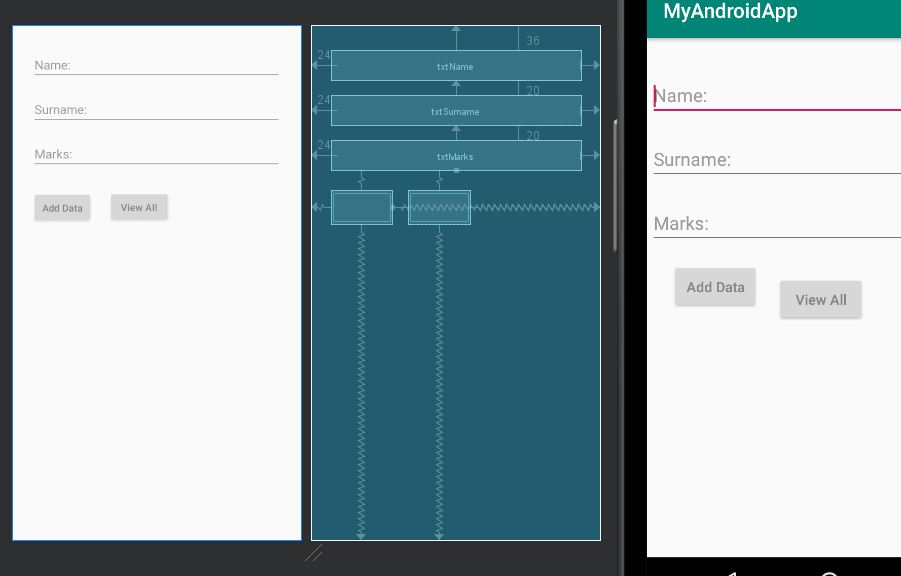Click the design surface resize handle
The width and height of the screenshot is (901, 576).
pos(314,553)
